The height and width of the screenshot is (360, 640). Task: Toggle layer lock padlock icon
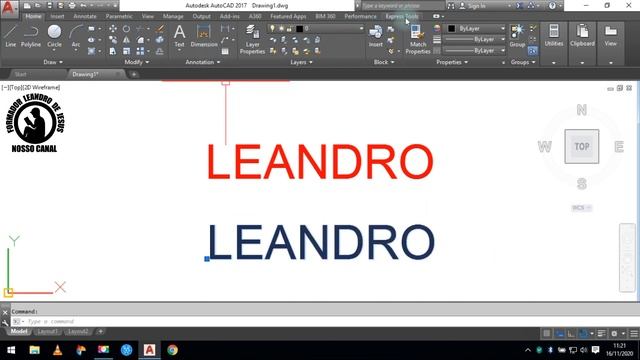point(289,29)
